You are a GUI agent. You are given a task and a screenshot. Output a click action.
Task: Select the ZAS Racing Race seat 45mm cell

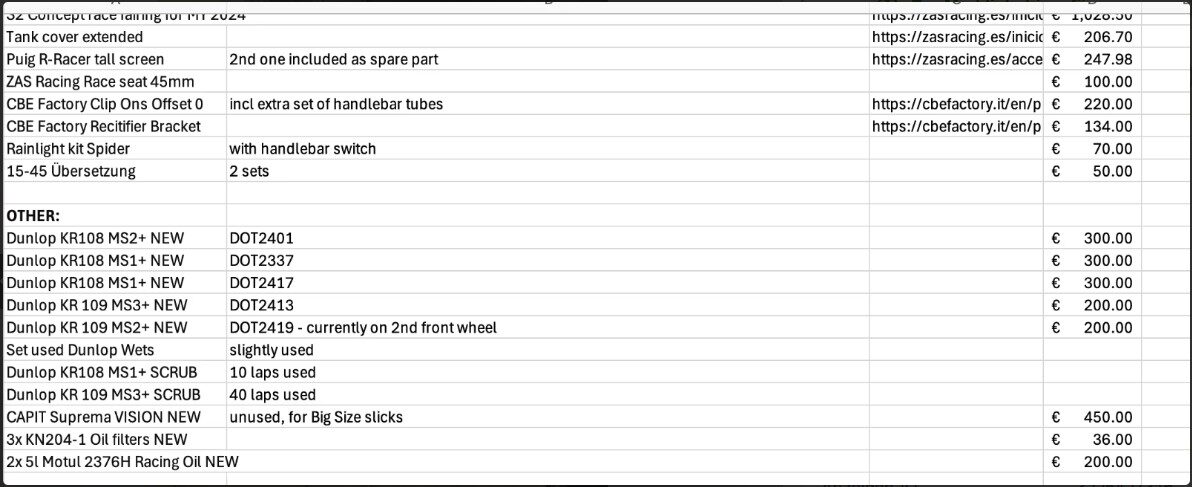[x=100, y=81]
